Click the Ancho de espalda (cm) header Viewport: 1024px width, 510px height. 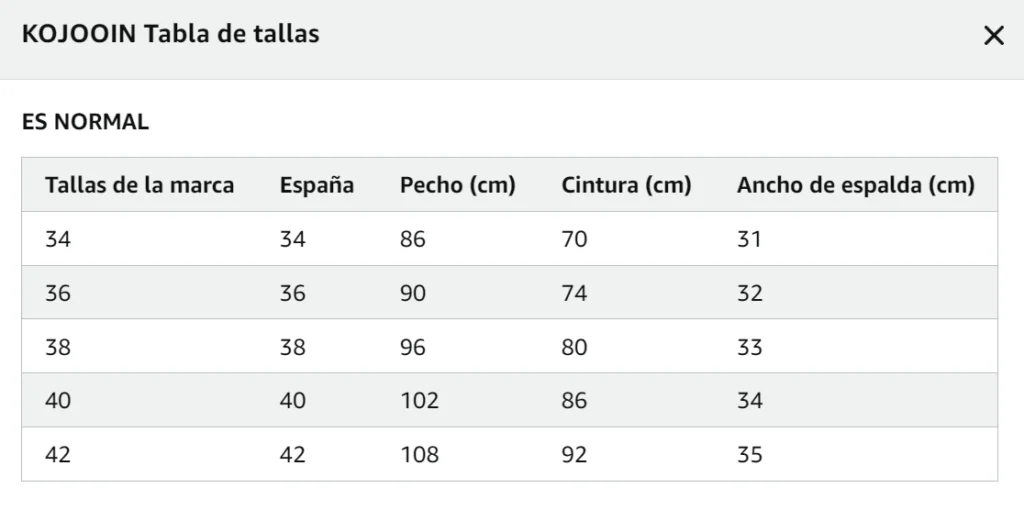pyautogui.click(x=856, y=185)
